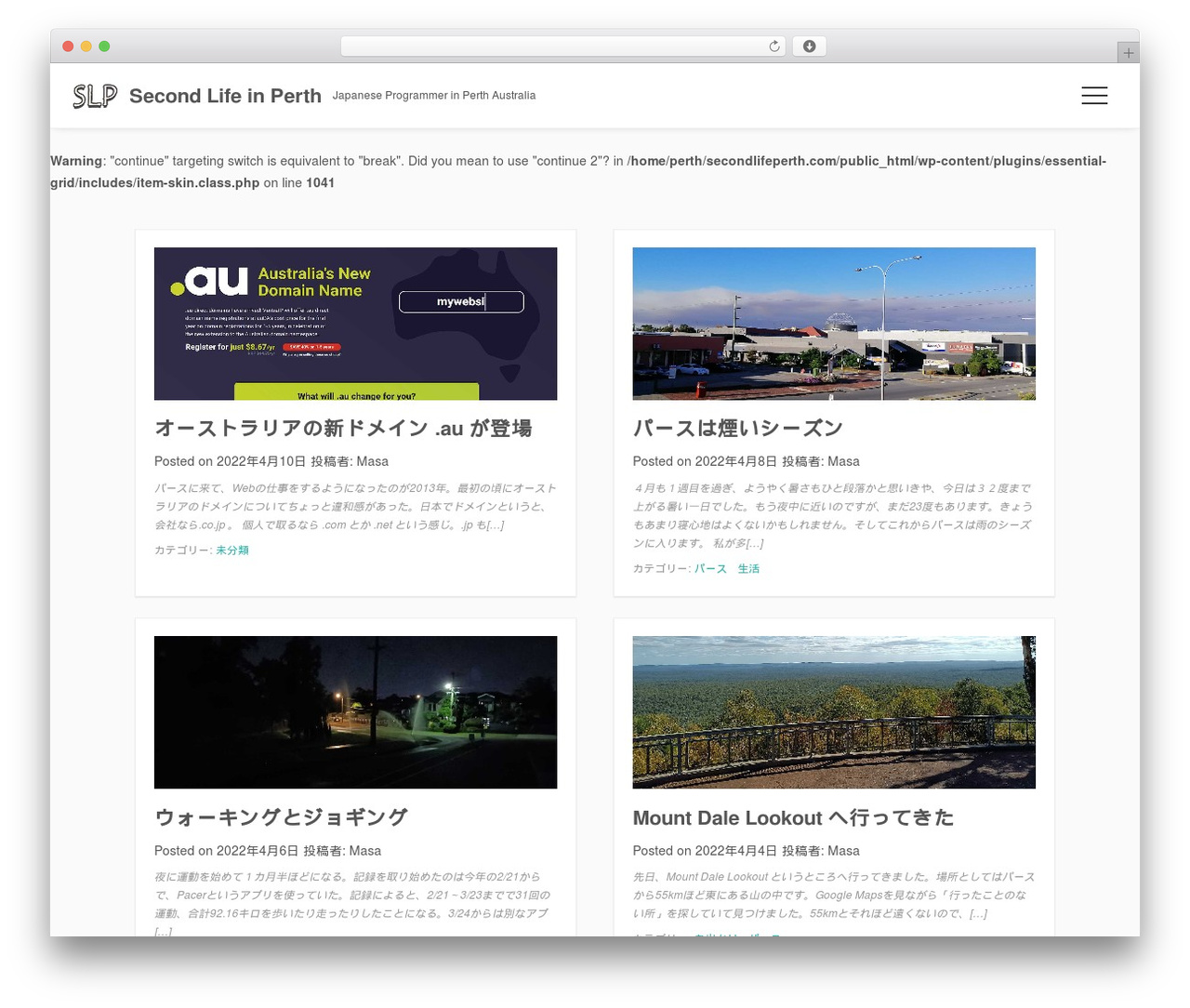Open a new browser tab with plus
The width and height of the screenshot is (1190, 1008).
click(1128, 53)
